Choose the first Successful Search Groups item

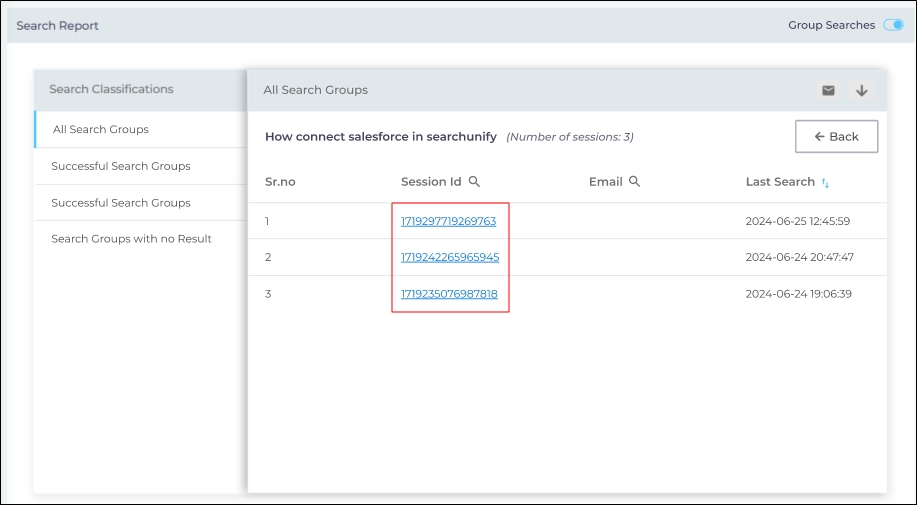[x=121, y=166]
